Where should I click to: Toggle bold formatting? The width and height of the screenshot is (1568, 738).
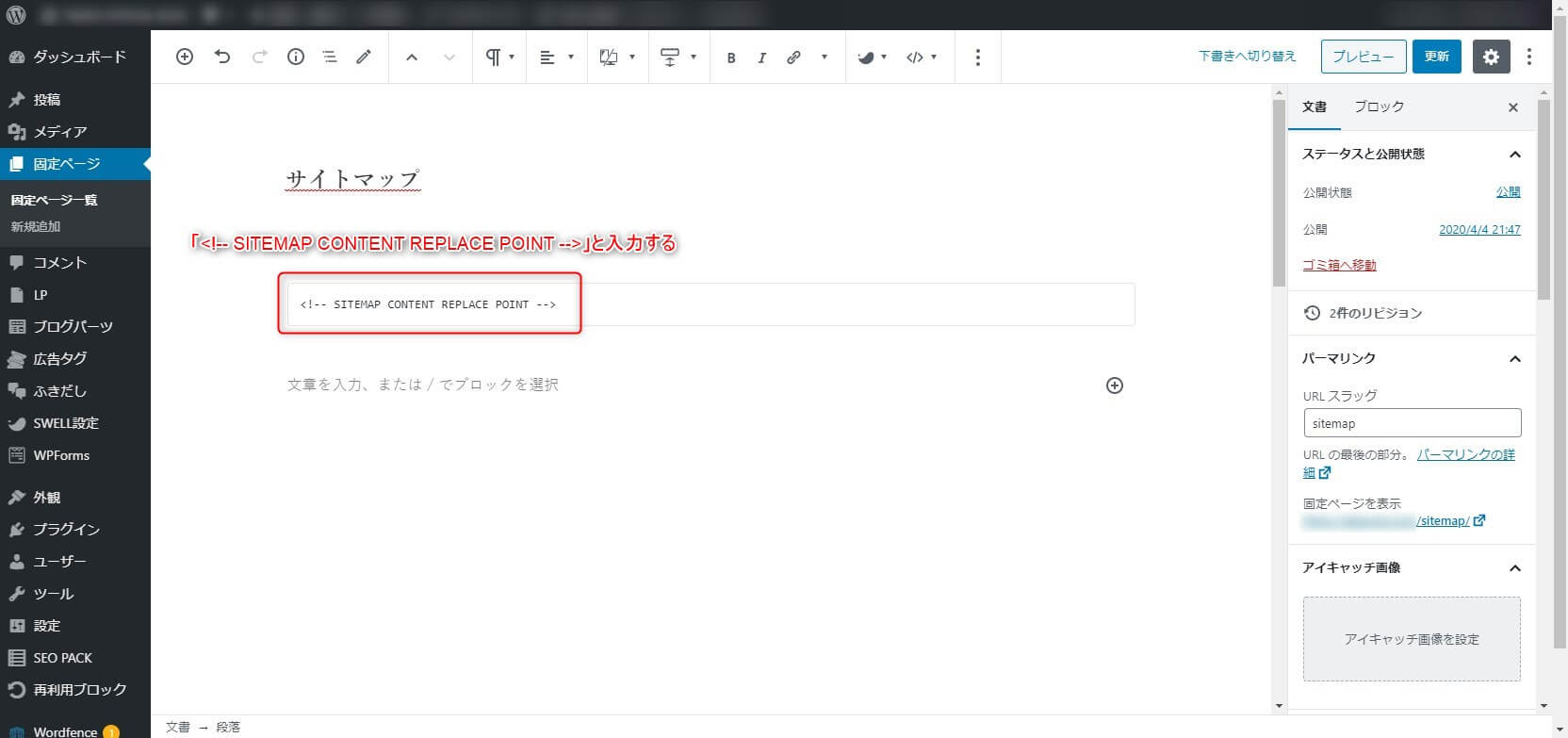tap(730, 57)
